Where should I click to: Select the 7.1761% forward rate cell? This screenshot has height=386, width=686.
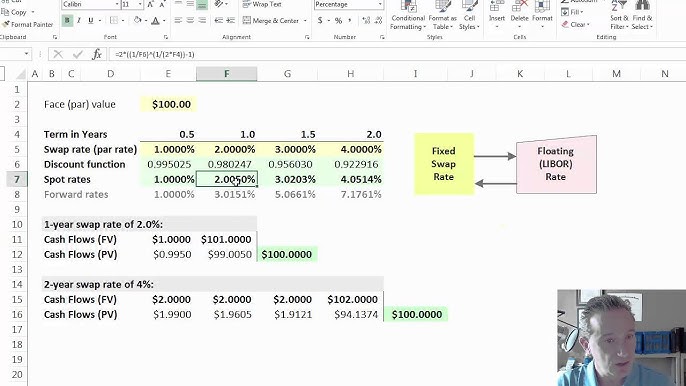pos(350,194)
